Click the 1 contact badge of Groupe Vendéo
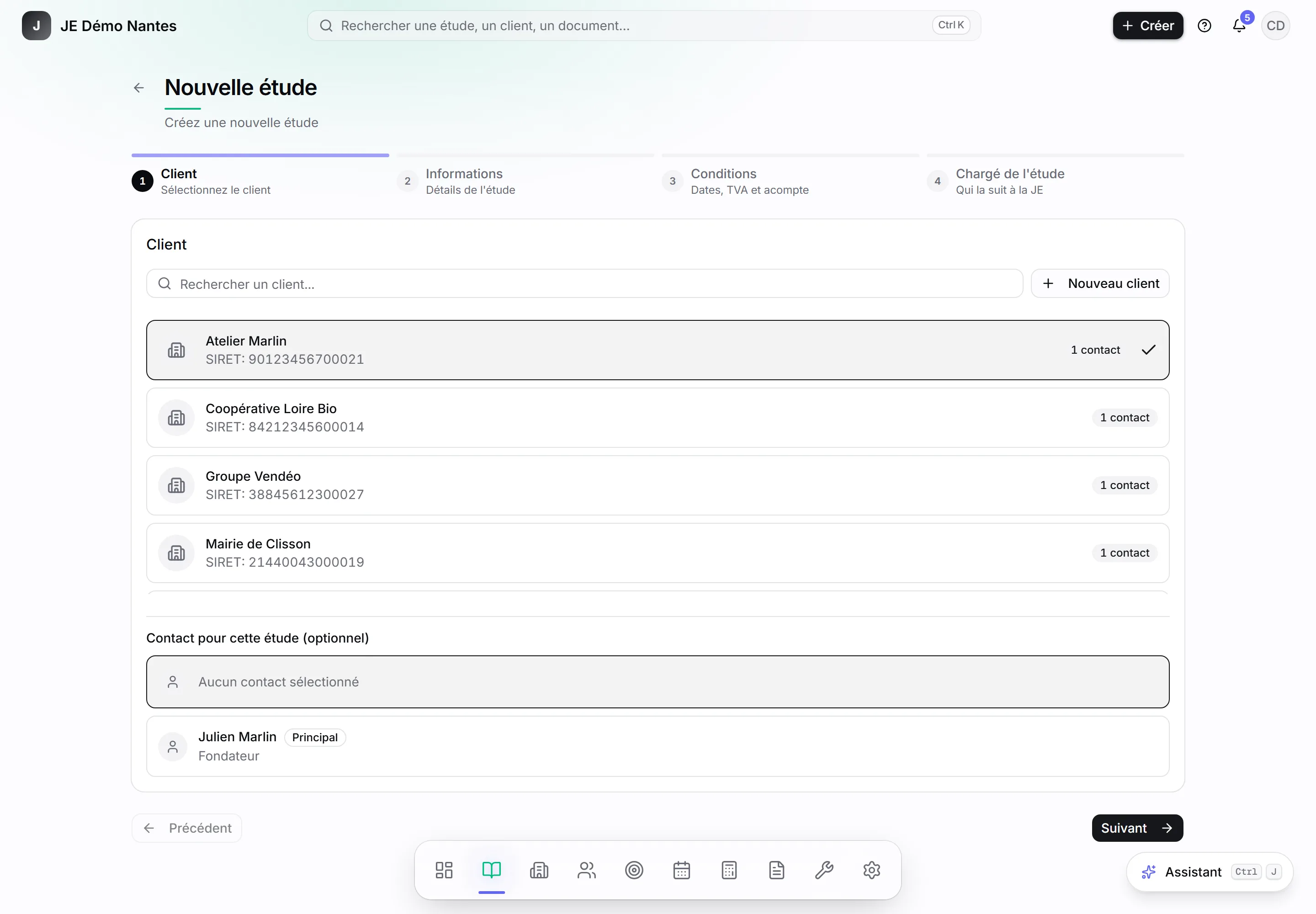 click(1124, 485)
